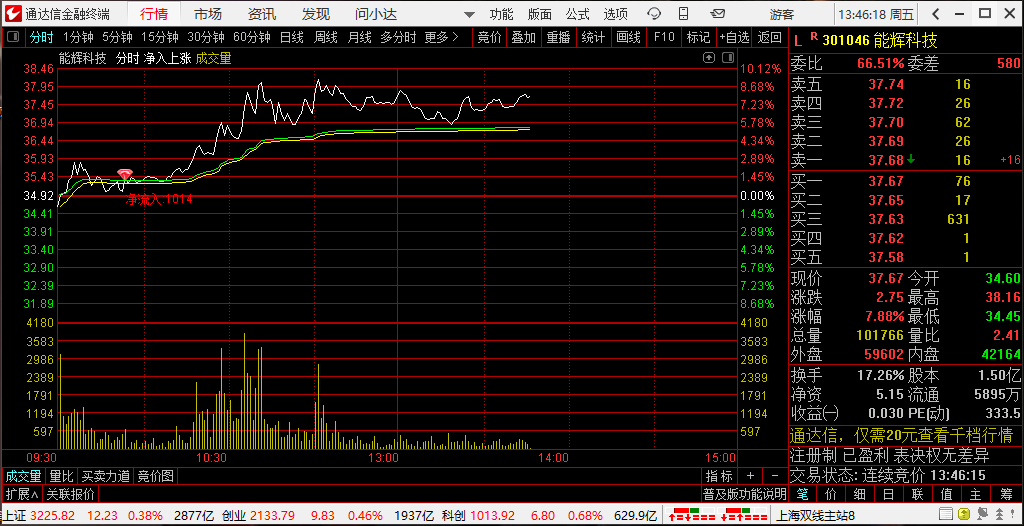Expand the 扩展 panel
Image resolution: width=1024 pixels, height=526 pixels.
tap(22, 493)
